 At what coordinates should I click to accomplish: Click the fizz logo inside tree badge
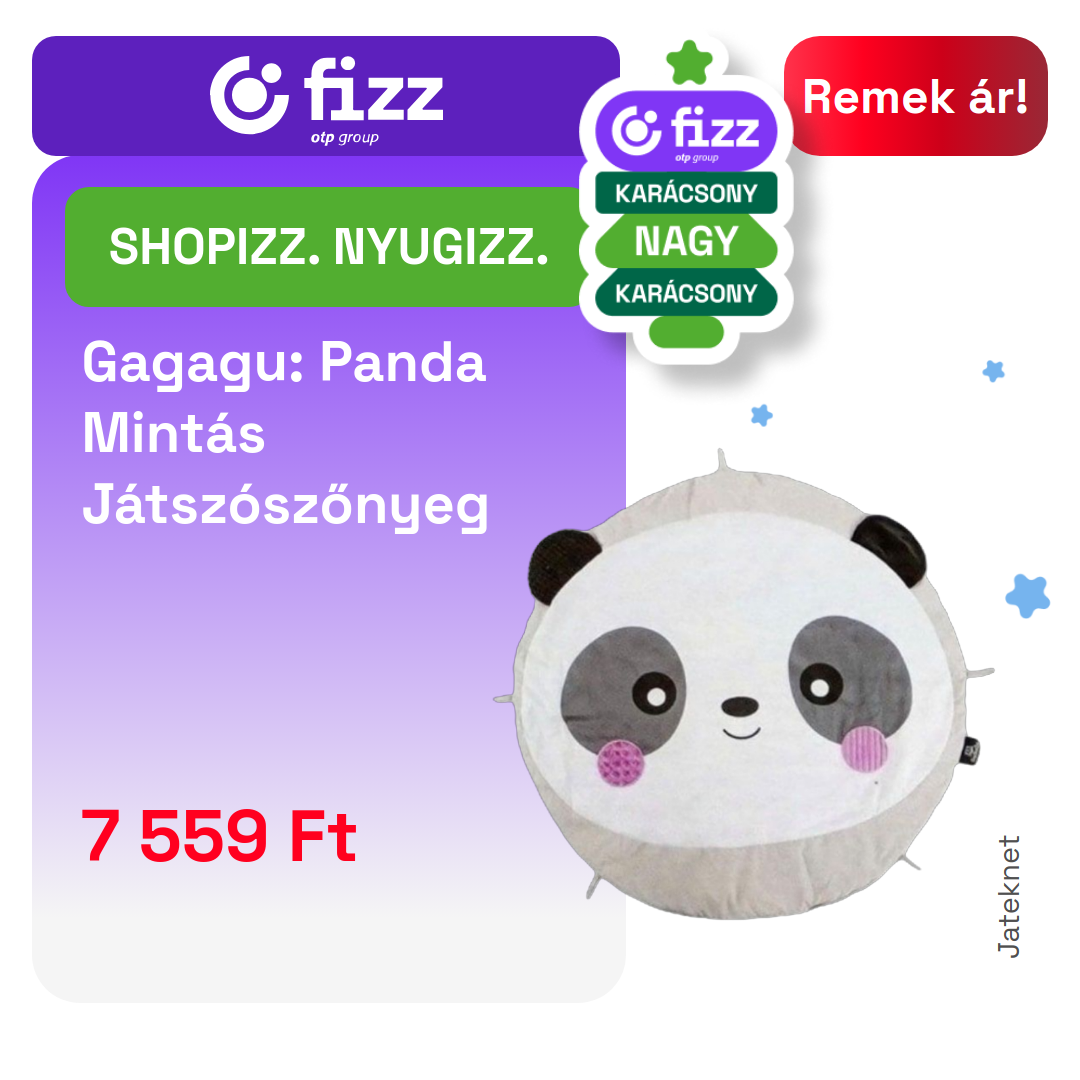coord(686,132)
